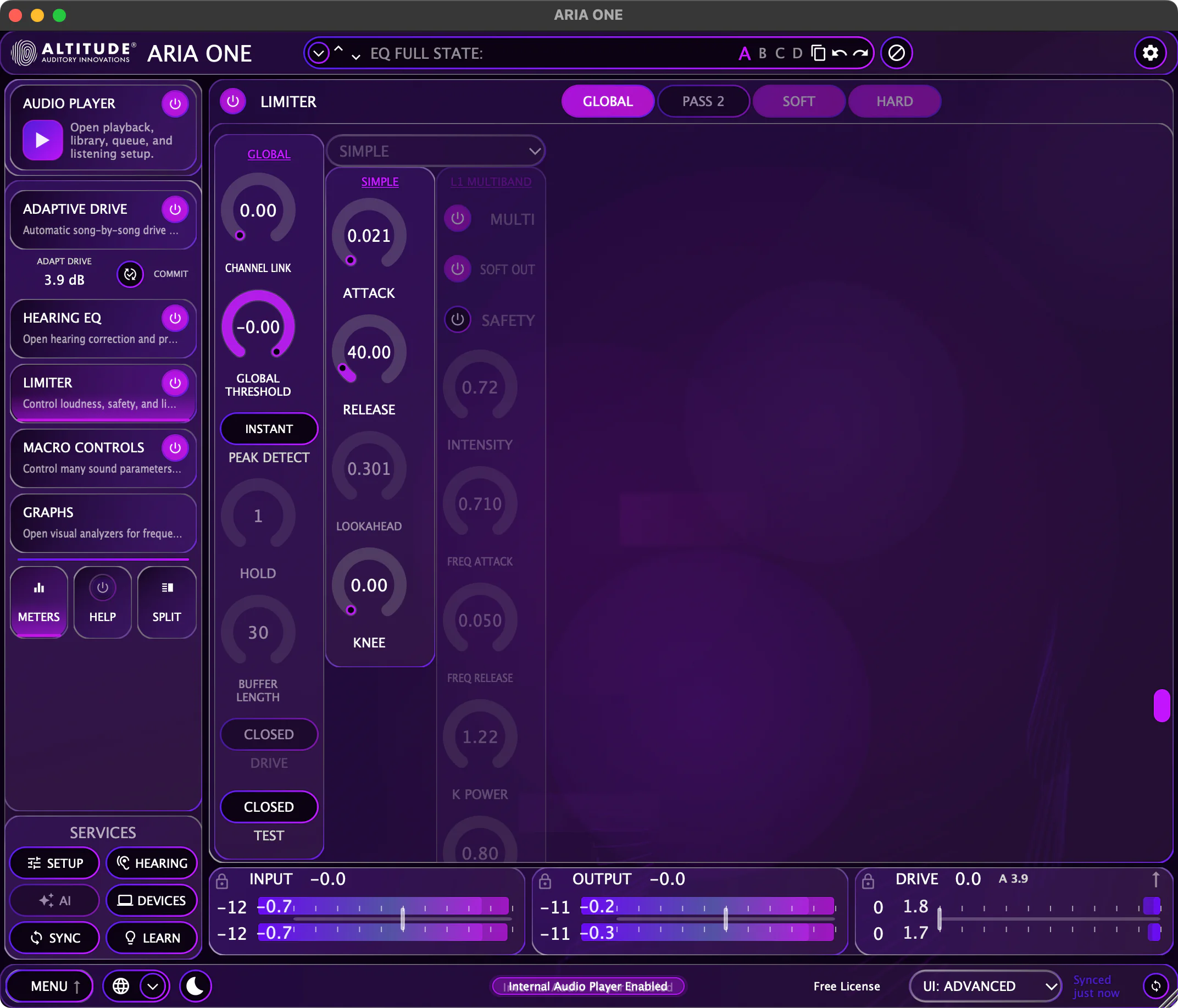Click the INSTANT peak detect button
Viewport: 1178px width, 1008px height.
(x=269, y=429)
